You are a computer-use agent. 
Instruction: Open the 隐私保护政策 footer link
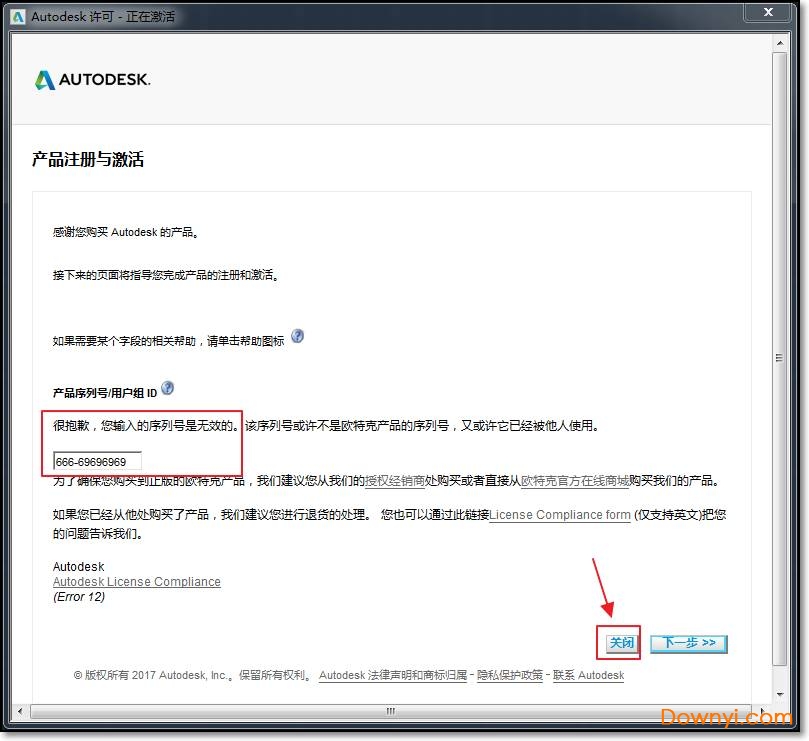[x=510, y=676]
